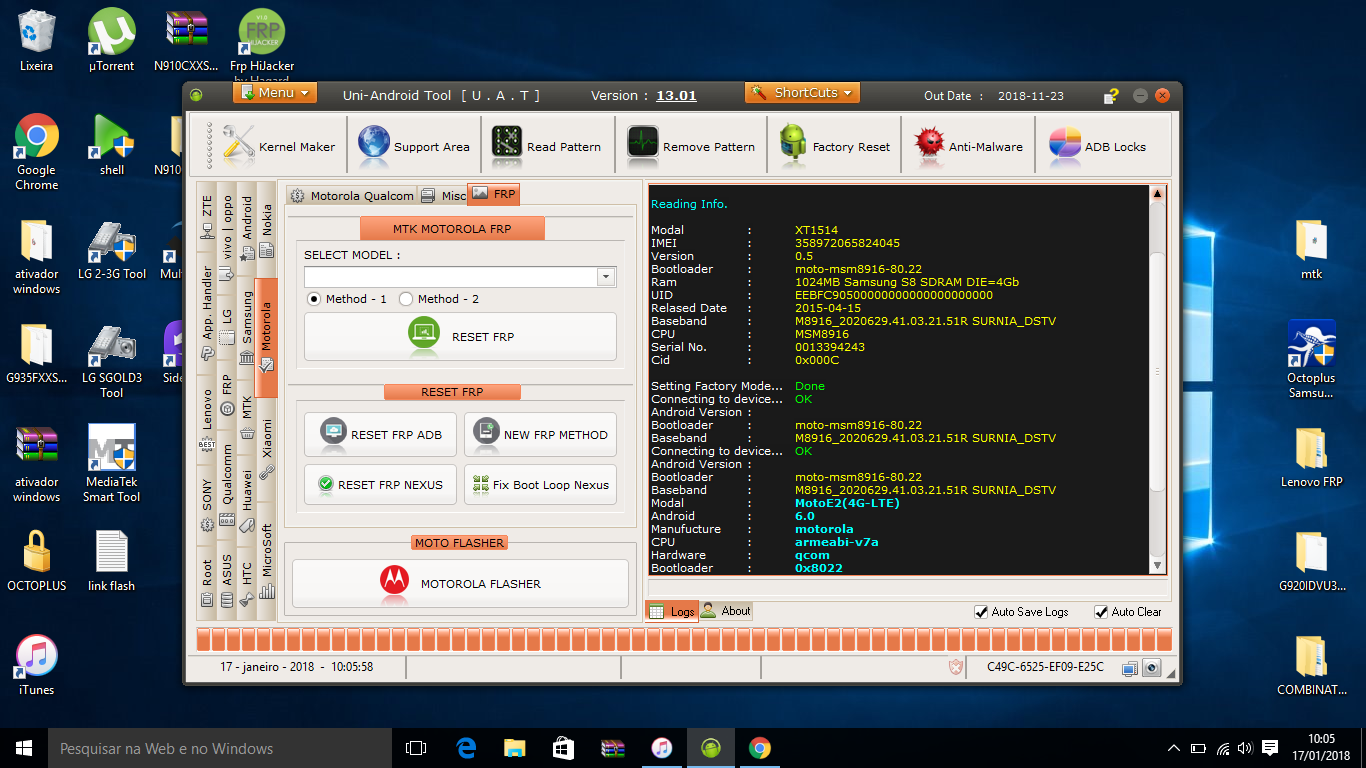1366x768 pixels.
Task: Open the Support Area globe
Action: tap(414, 146)
